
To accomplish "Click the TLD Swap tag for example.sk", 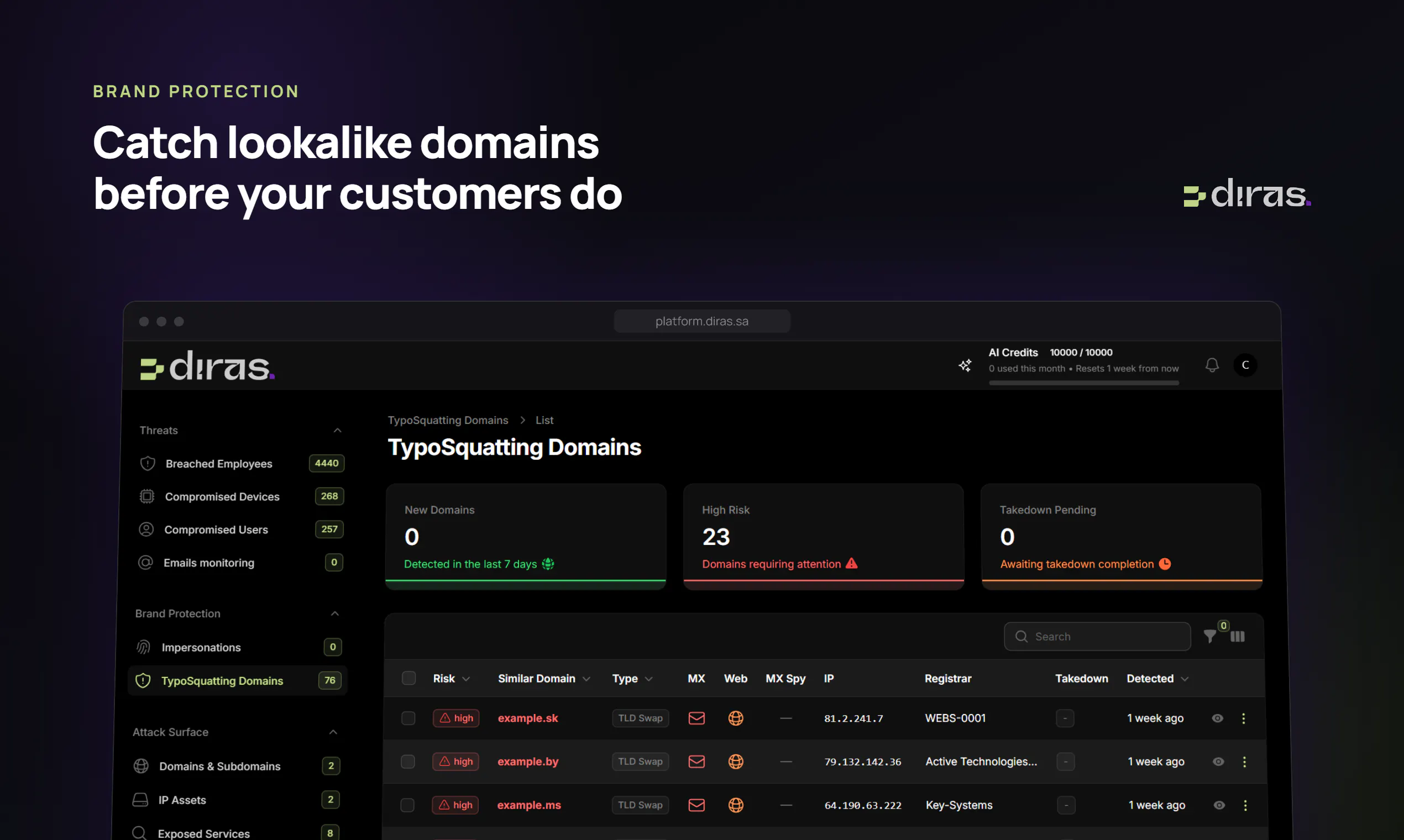I will click(x=640, y=718).
